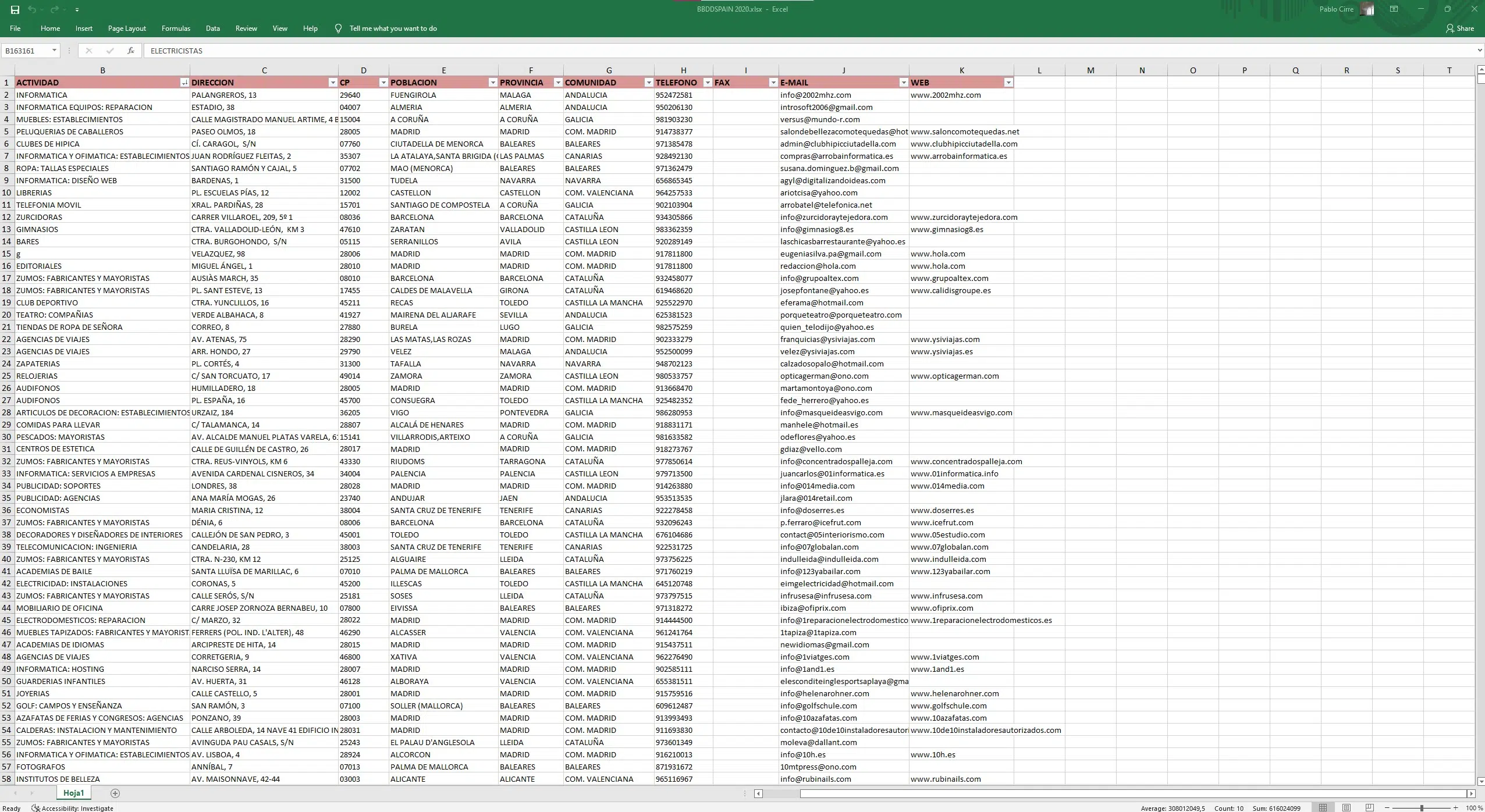Click the zoom in plus button
The image size is (1485, 812).
coord(1455,808)
